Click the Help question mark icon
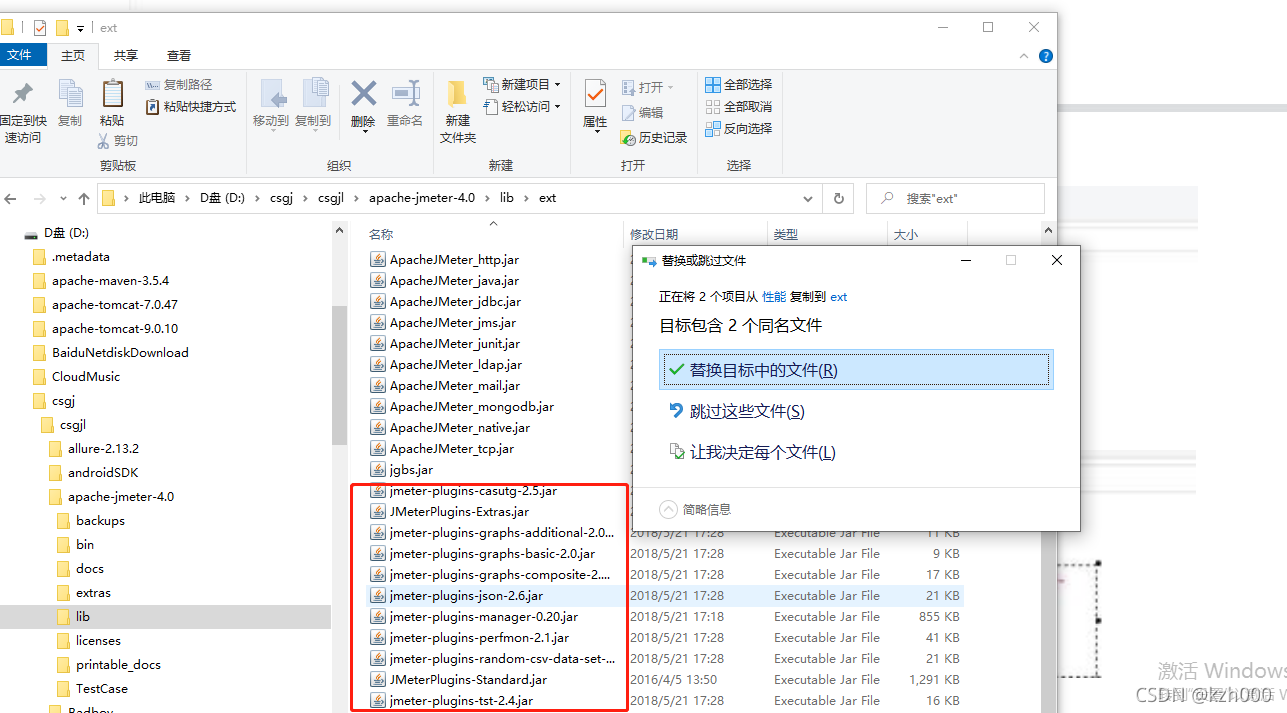This screenshot has height=713, width=1287. 1046,56
